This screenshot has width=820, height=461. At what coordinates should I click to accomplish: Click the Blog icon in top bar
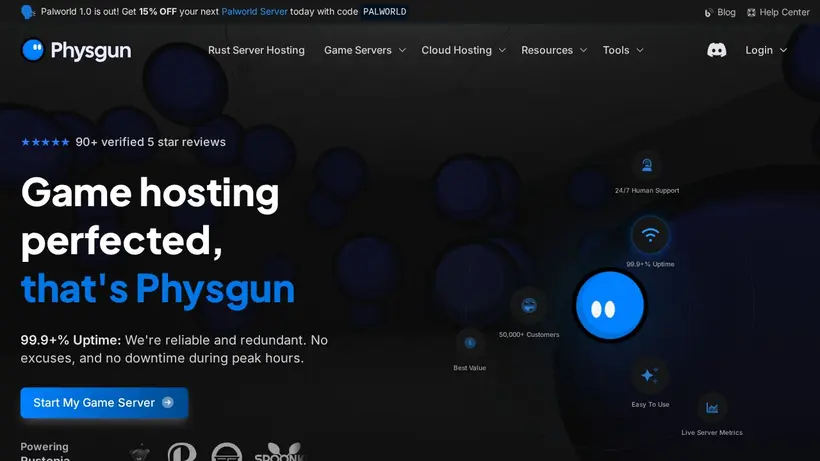(x=709, y=13)
